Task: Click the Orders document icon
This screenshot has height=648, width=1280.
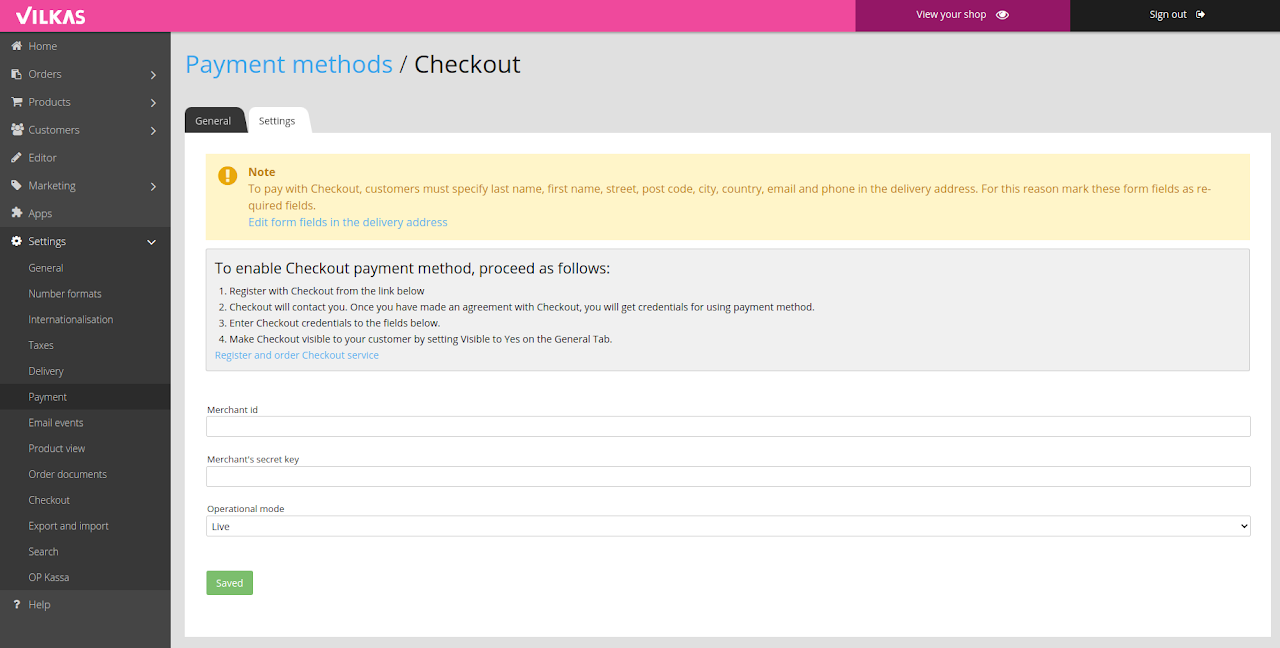Action: pos(16,74)
